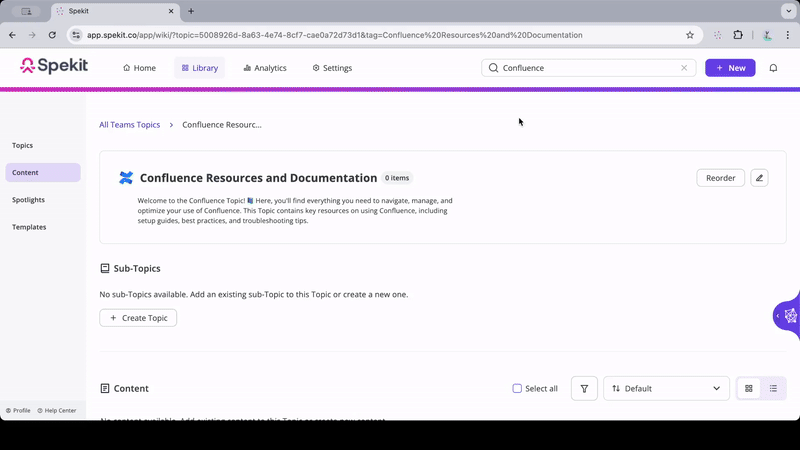Open the Help Center link
This screenshot has width=800, height=450.
[x=57, y=410]
